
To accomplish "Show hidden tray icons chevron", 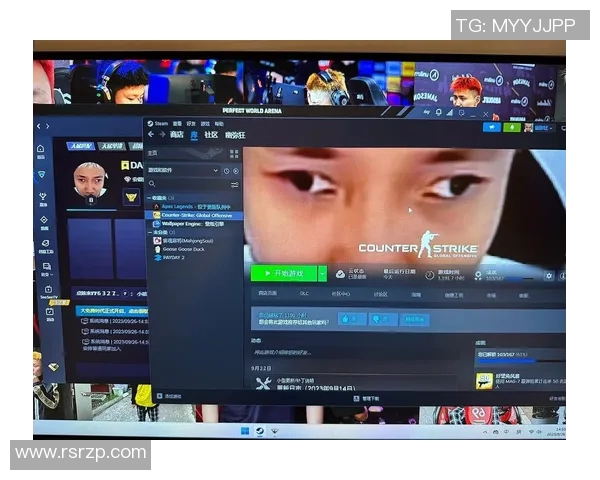I will tap(485, 432).
